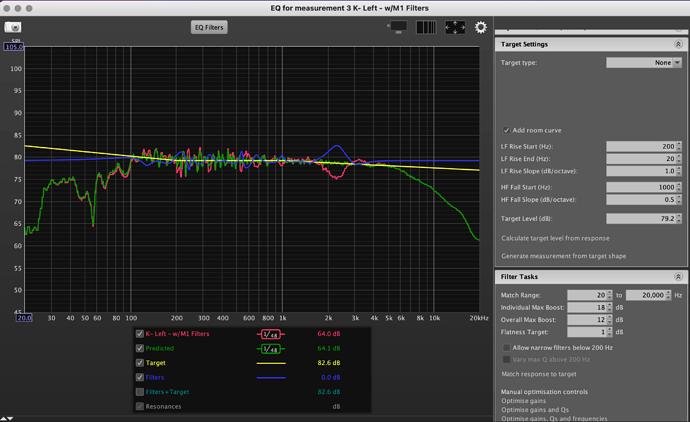The height and width of the screenshot is (422, 690).
Task: Adjust Flatness Target stepper
Action: 609,332
